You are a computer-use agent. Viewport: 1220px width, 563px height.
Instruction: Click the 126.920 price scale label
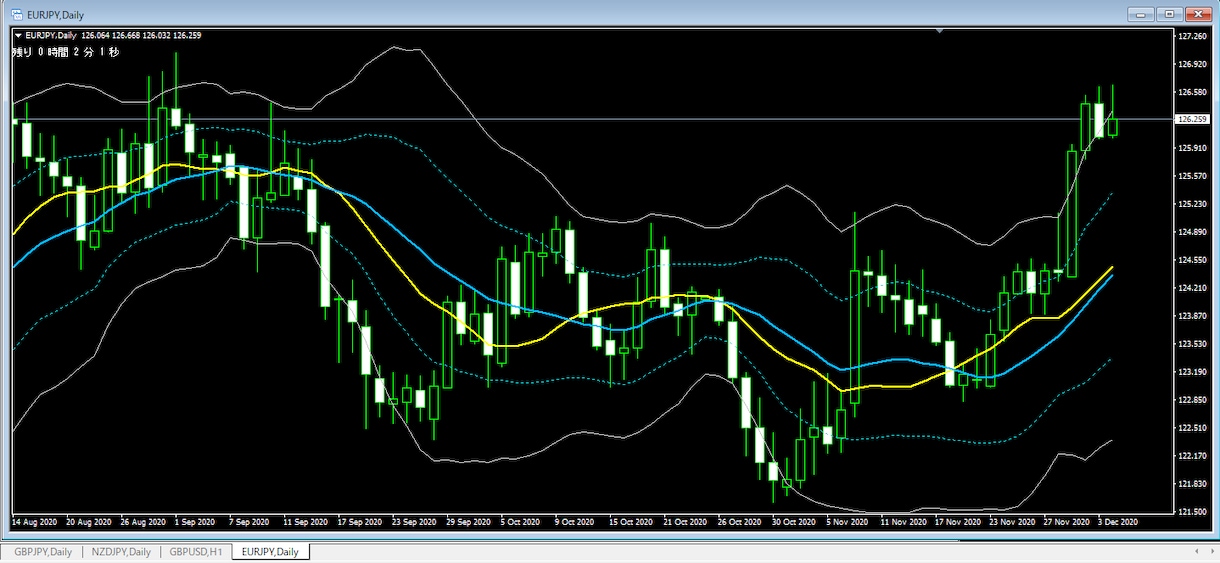pos(1192,64)
